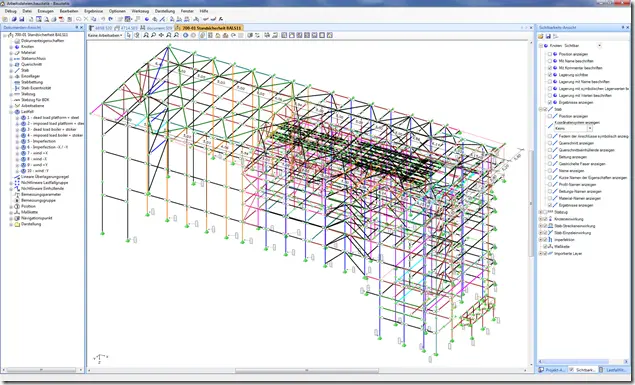Click the open folder icon in Sichtbarkeits panel

[x=541, y=36]
